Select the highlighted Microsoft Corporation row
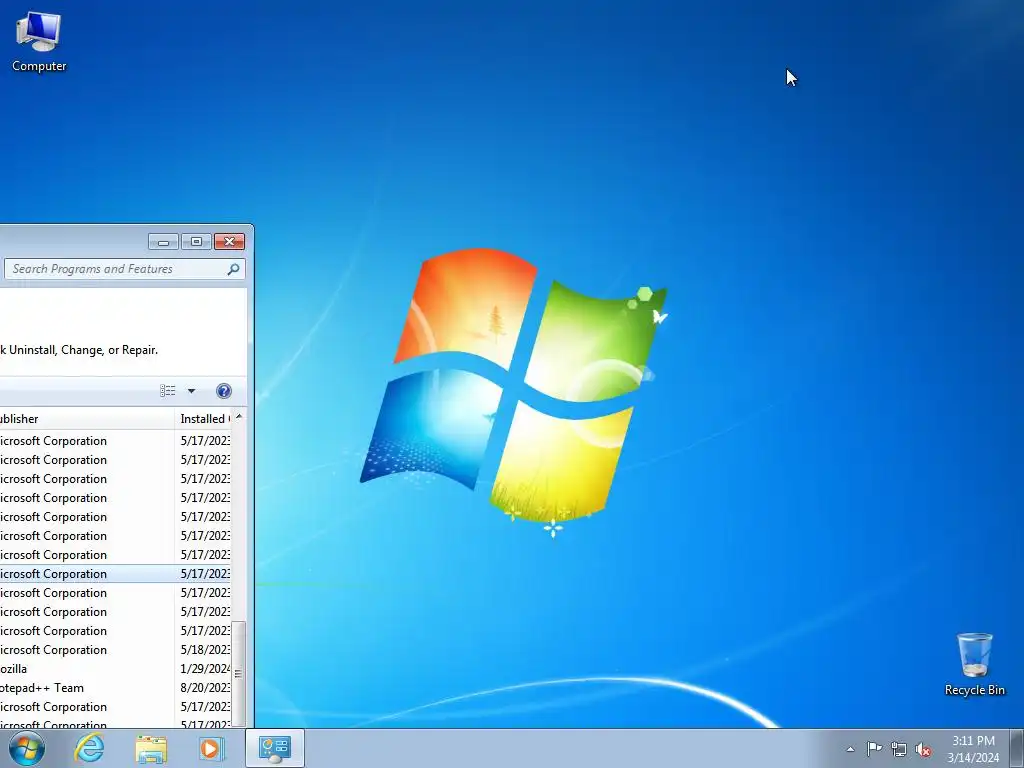 pos(115,573)
